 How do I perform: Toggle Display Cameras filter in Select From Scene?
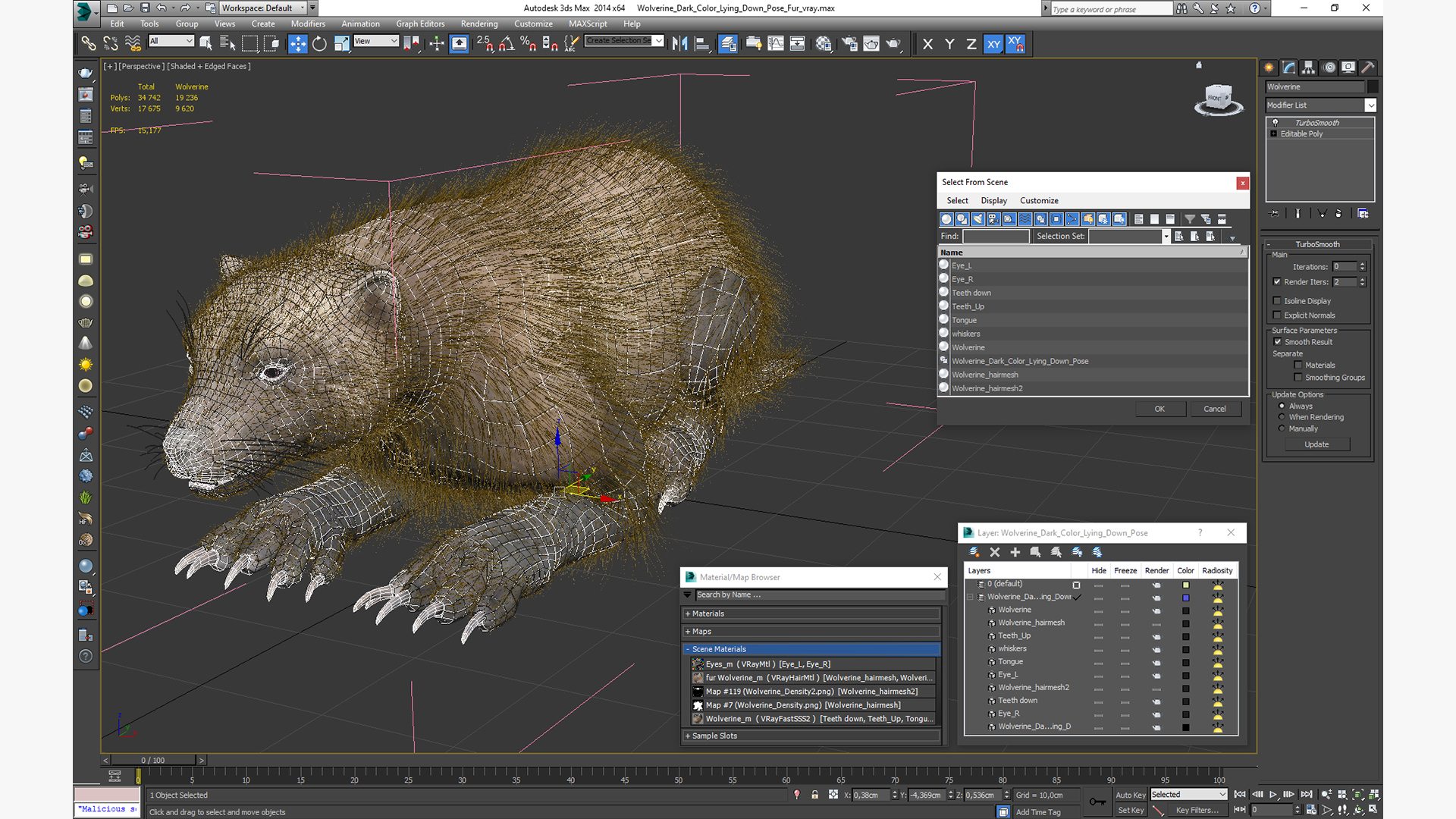click(x=993, y=219)
